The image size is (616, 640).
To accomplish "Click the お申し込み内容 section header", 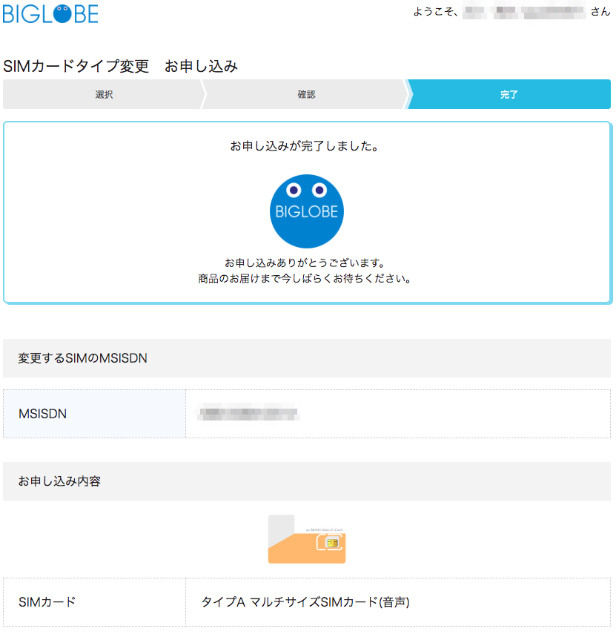I will [307, 481].
